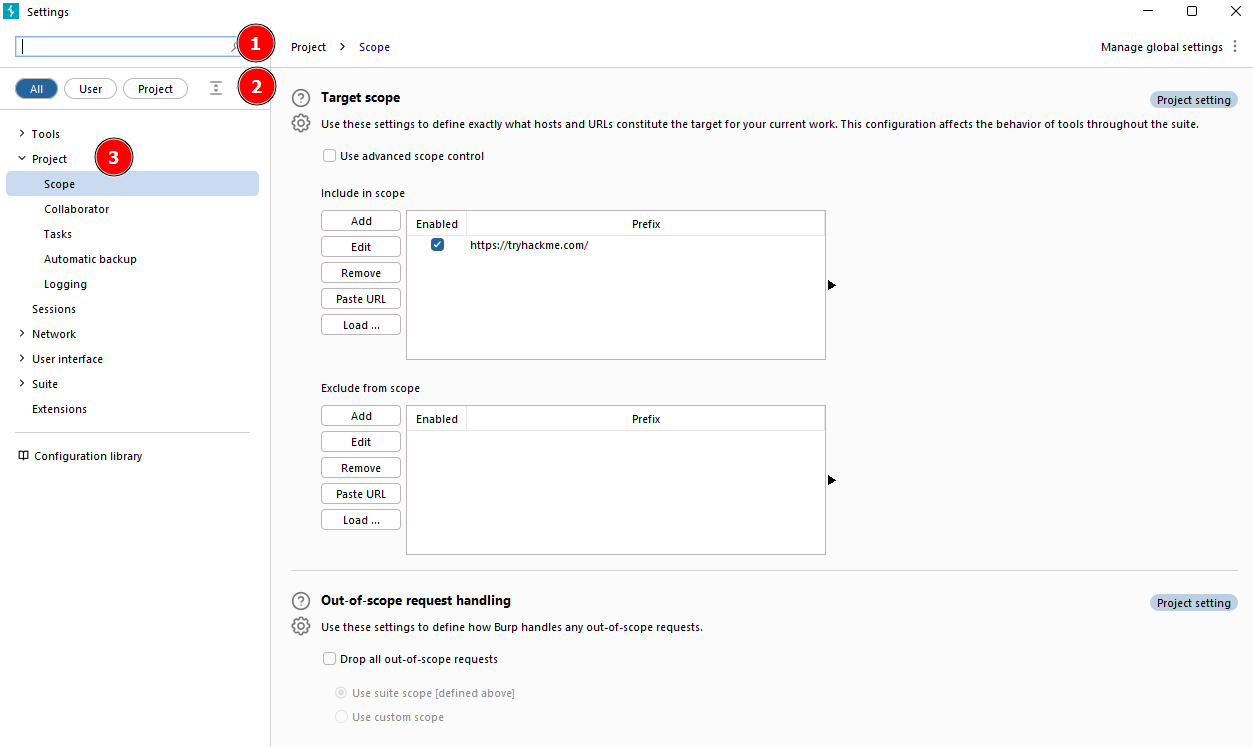1253x747 pixels.
Task: Open the settings search magnifier icon
Action: [233, 45]
